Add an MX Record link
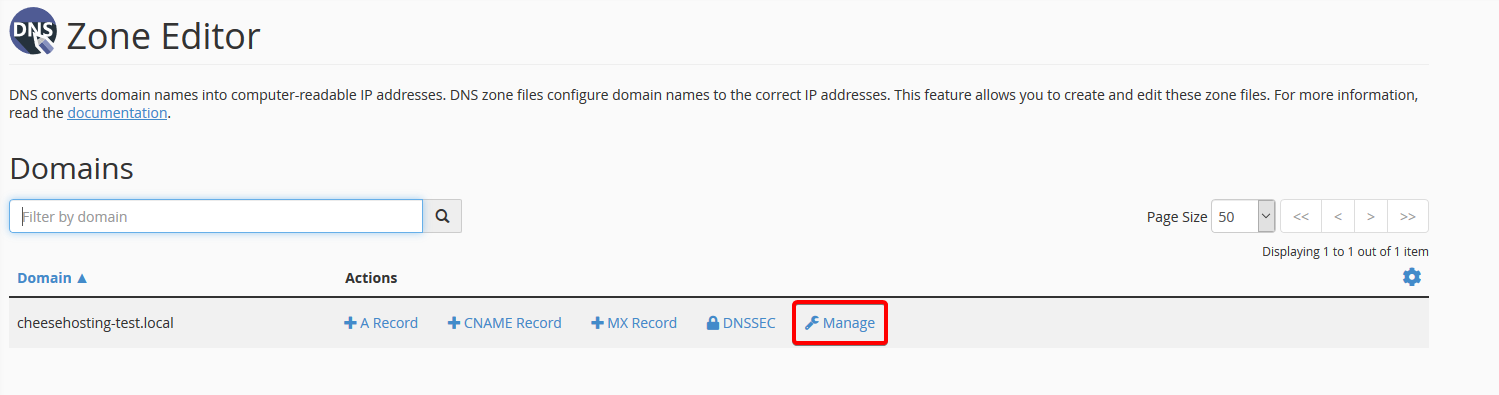Screen dimensions: 1499x395 634,323
